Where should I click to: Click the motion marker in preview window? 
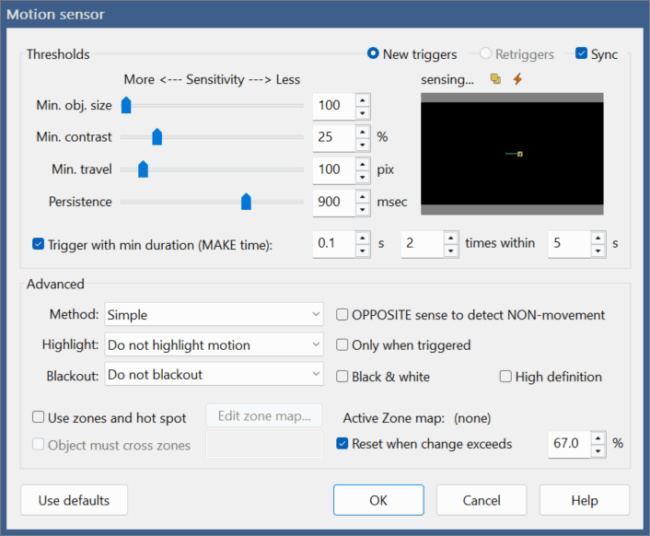tap(520, 153)
